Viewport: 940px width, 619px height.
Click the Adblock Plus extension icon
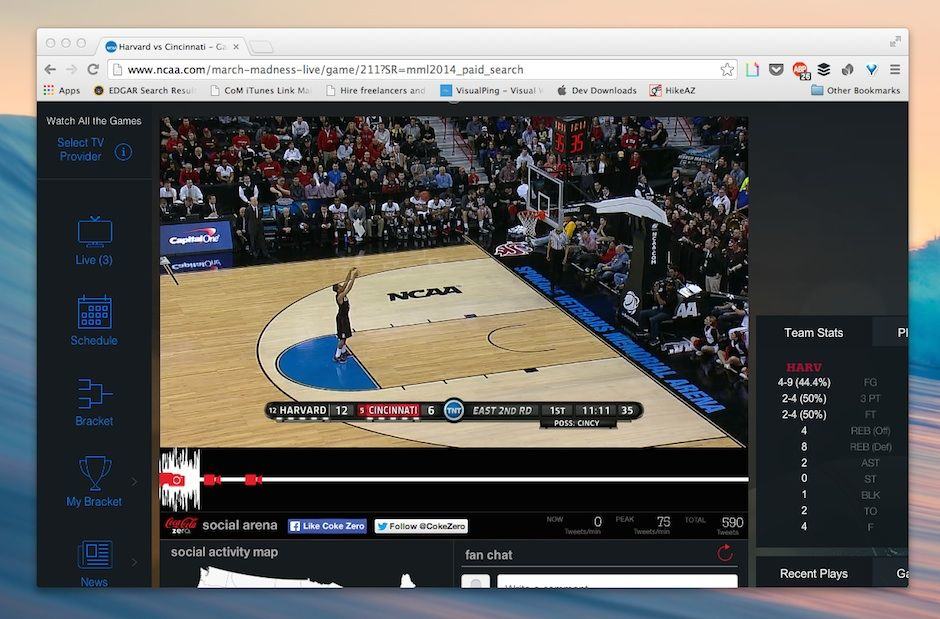[x=800, y=70]
